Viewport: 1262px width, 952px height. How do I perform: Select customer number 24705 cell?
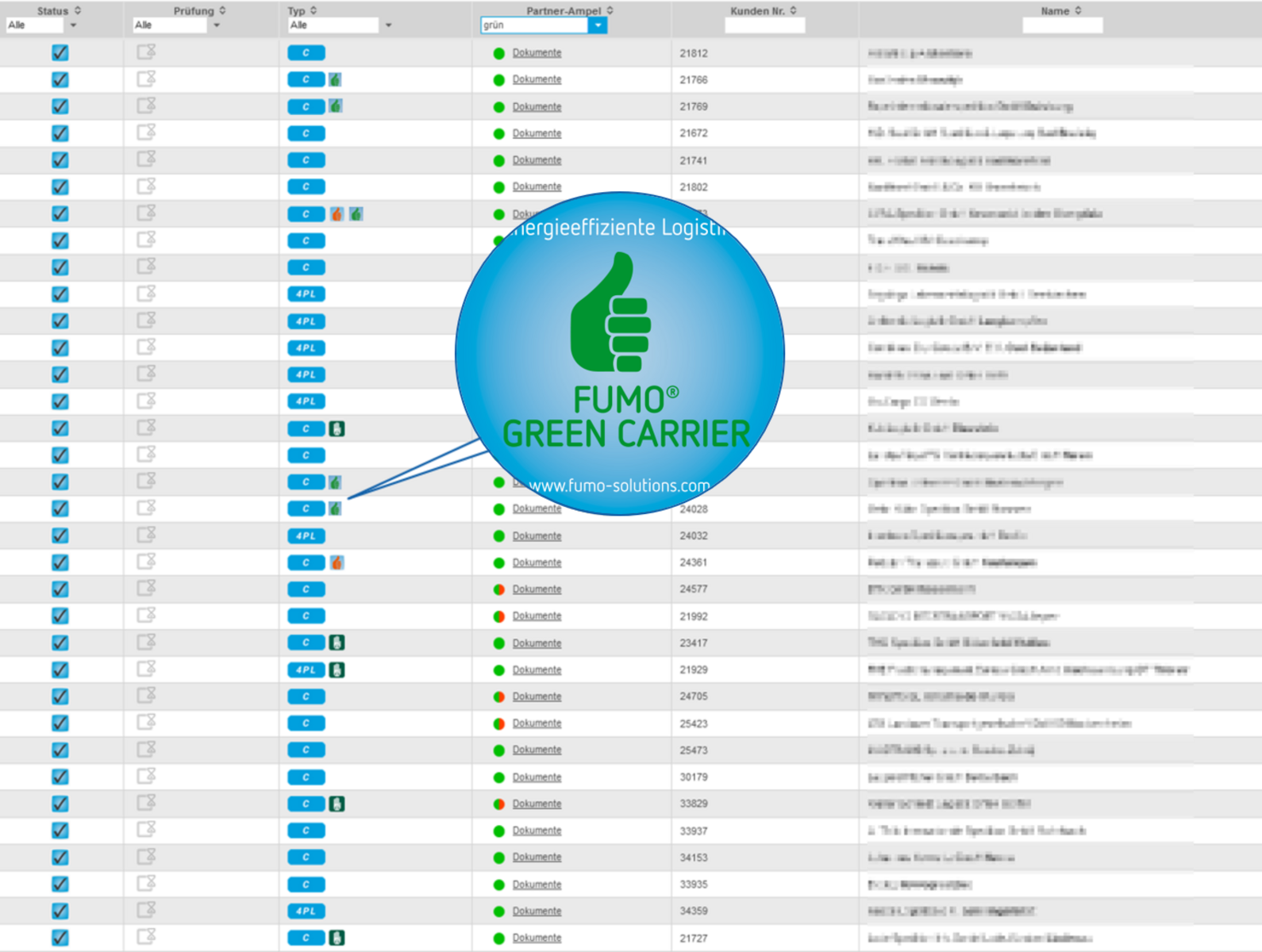694,697
